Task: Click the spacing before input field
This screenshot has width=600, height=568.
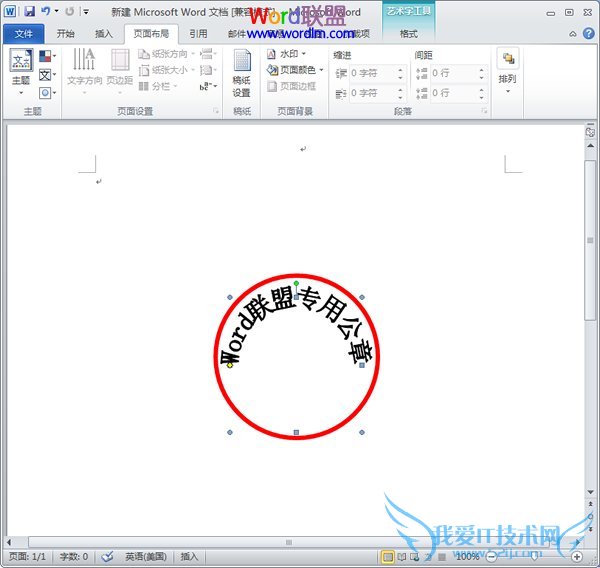Action: click(x=454, y=73)
